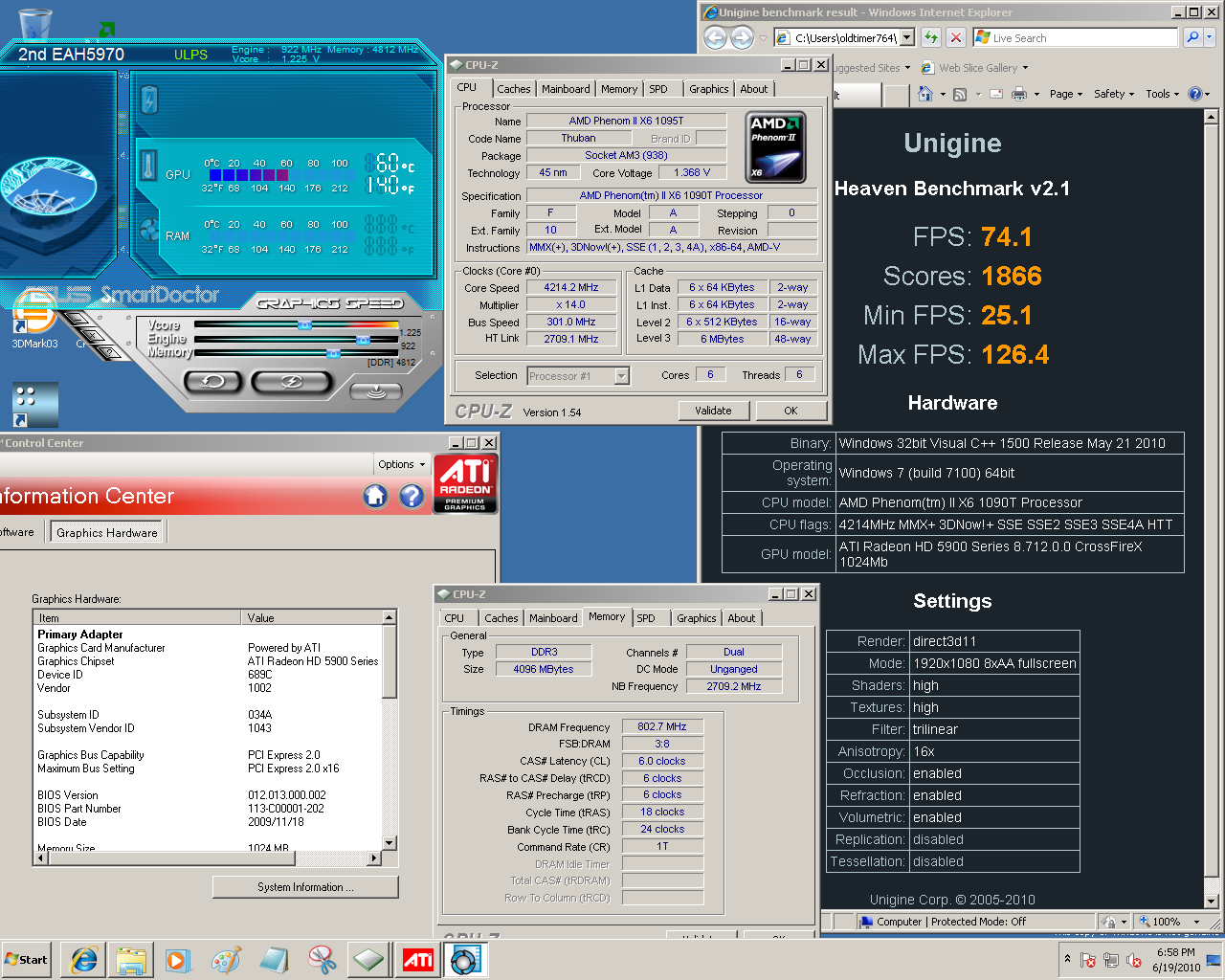
Task: Click the IE Home house icon
Action: [925, 94]
